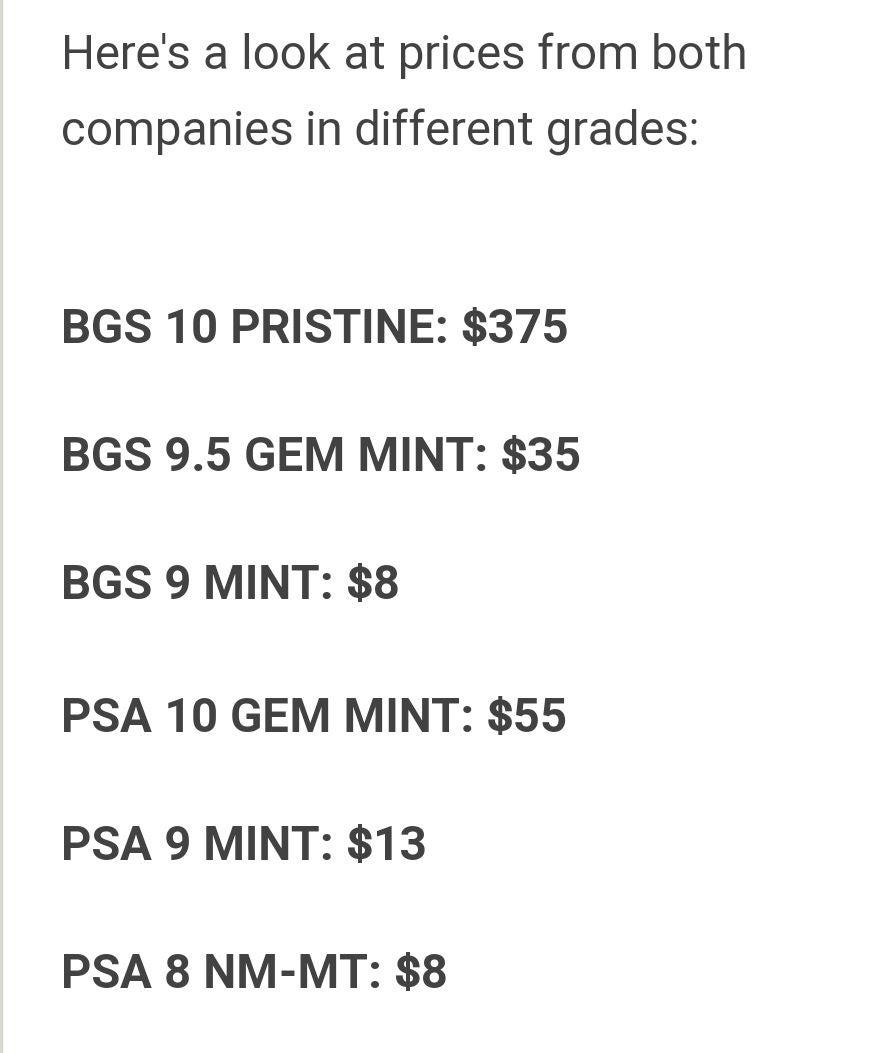This screenshot has width=888, height=1053.
Task: Click the $35 price
Action: (x=540, y=454)
